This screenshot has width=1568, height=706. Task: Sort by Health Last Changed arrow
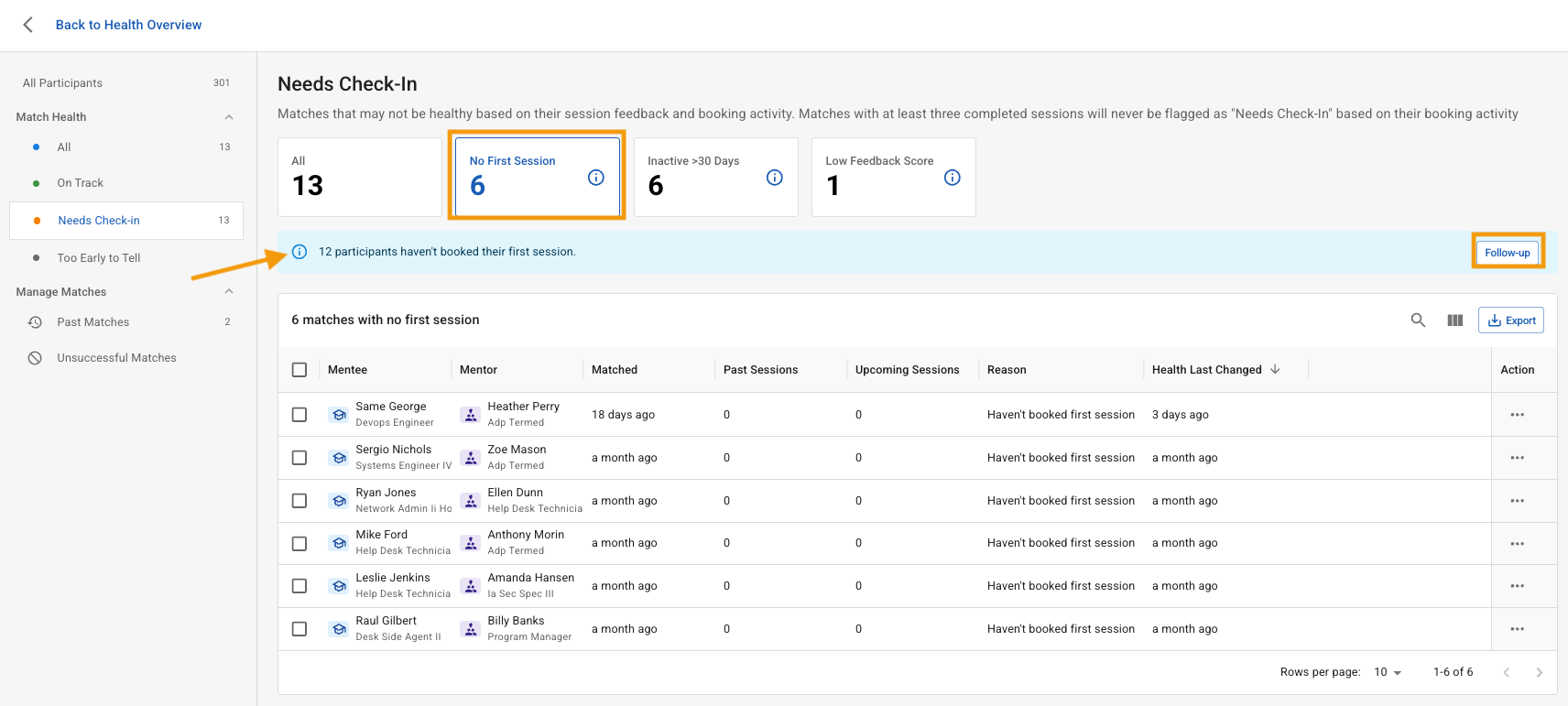pyautogui.click(x=1275, y=370)
